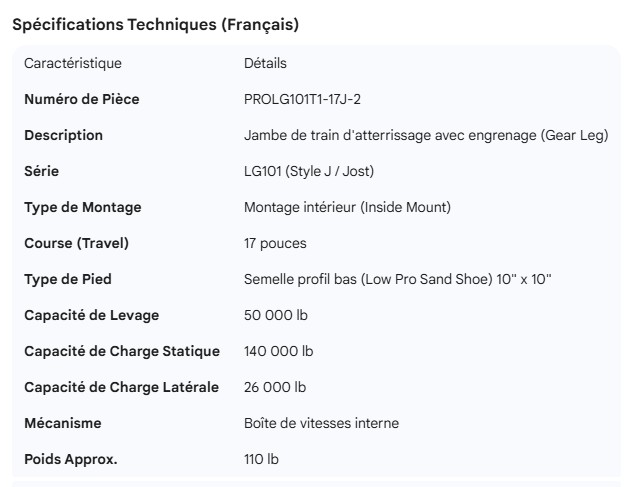Image resolution: width=627 pixels, height=487 pixels.
Task: Click the Type de Montage label
Action: 83,207
